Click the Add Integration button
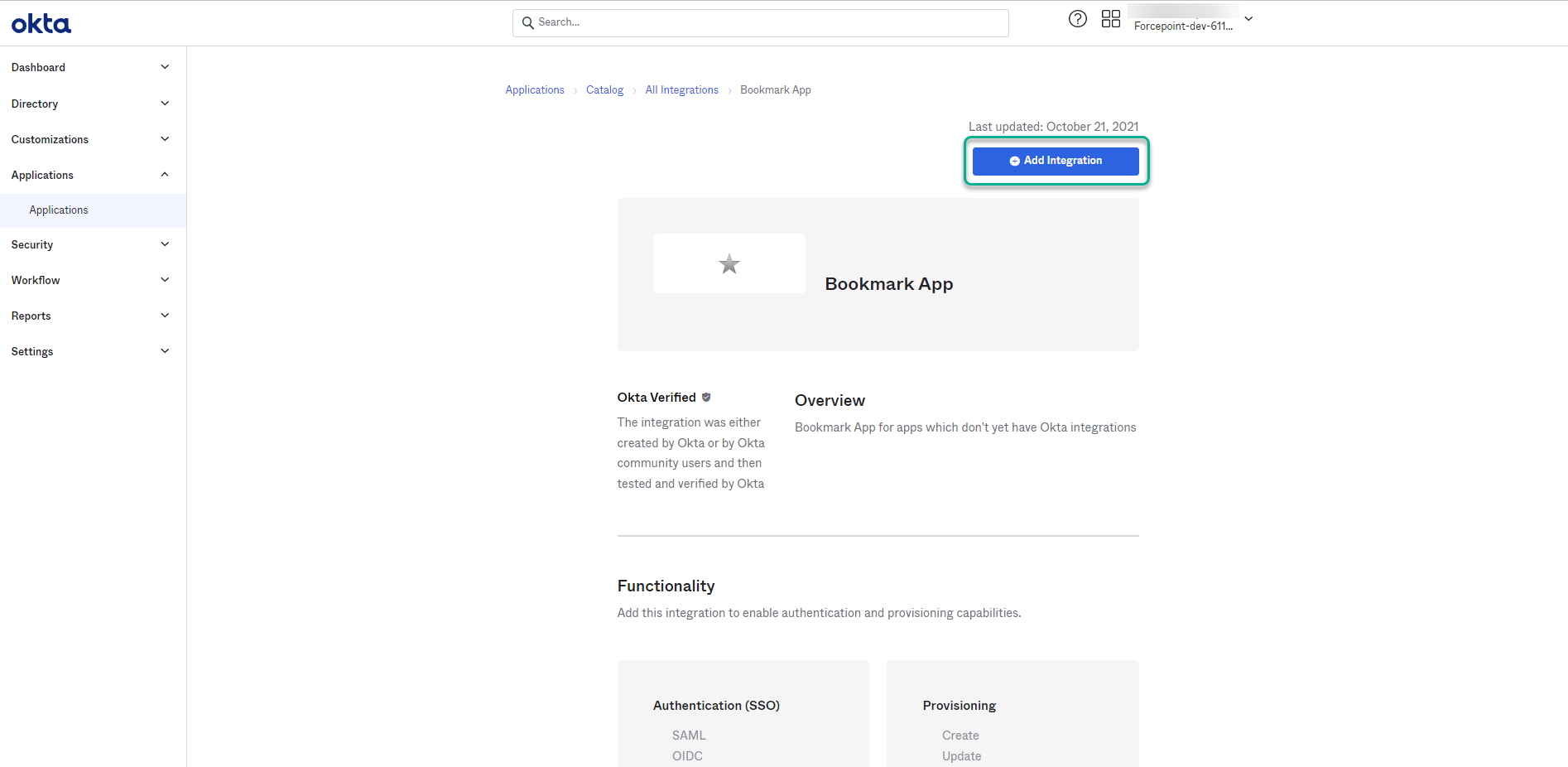 [x=1056, y=161]
